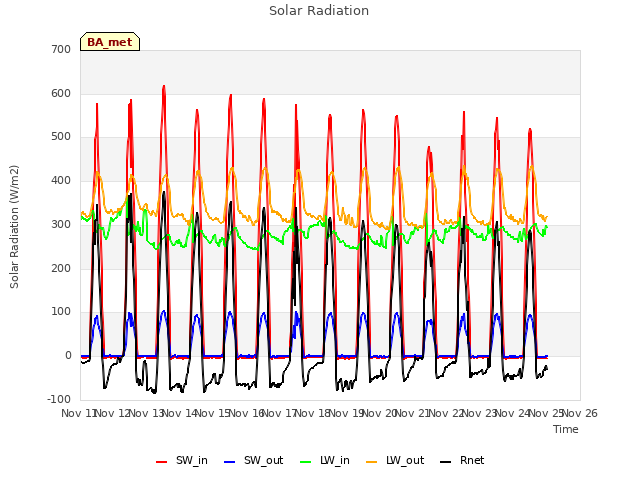Click the 500 y-axis tick label

61,137
